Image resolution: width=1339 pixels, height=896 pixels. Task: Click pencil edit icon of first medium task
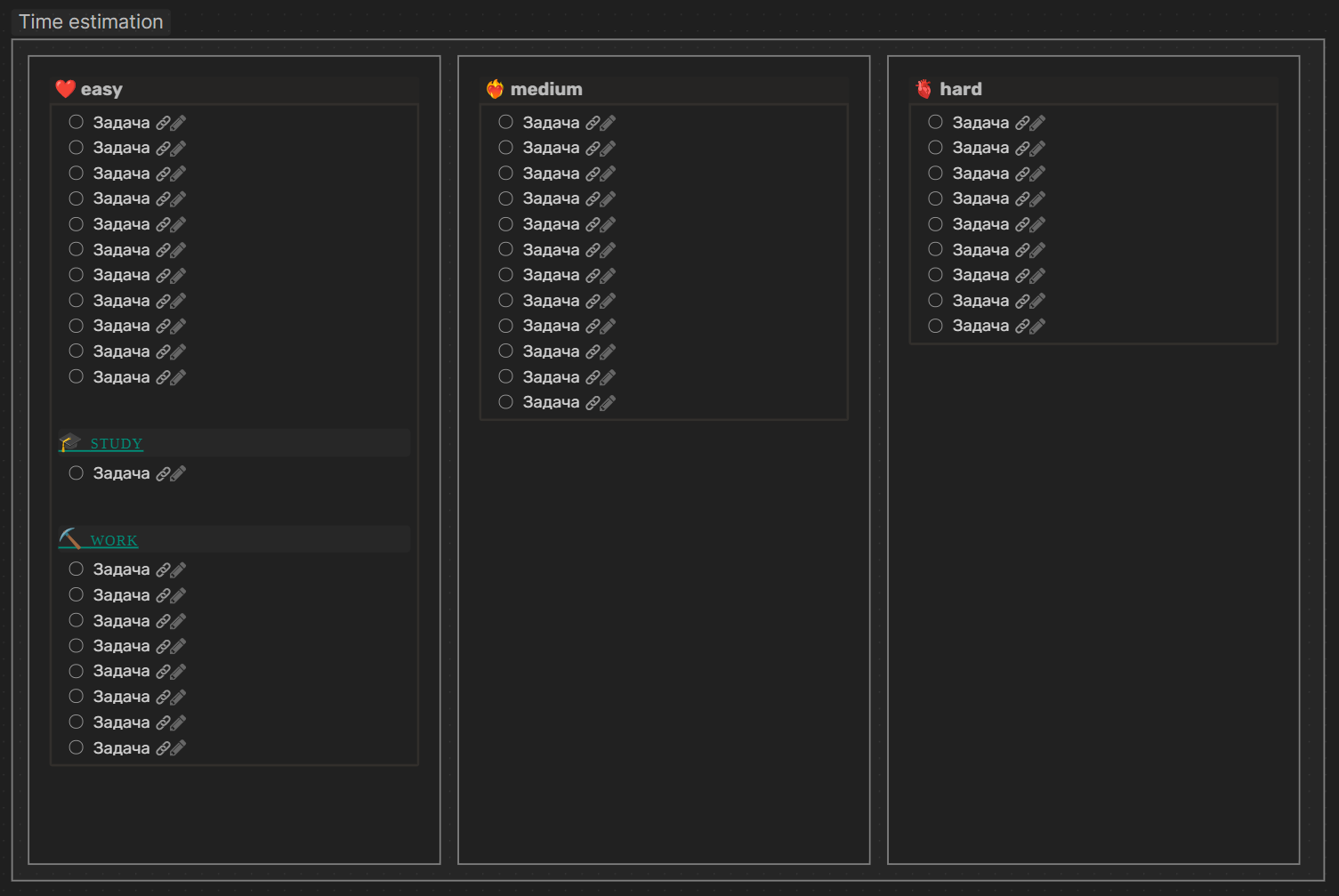(608, 124)
